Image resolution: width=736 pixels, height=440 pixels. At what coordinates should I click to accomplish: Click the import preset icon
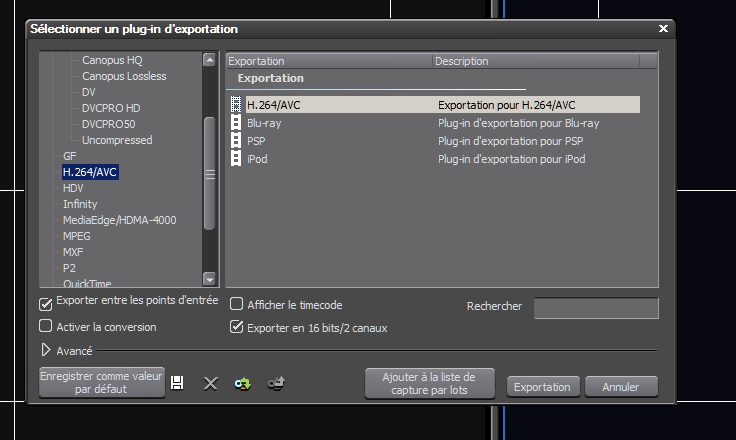(x=243, y=383)
